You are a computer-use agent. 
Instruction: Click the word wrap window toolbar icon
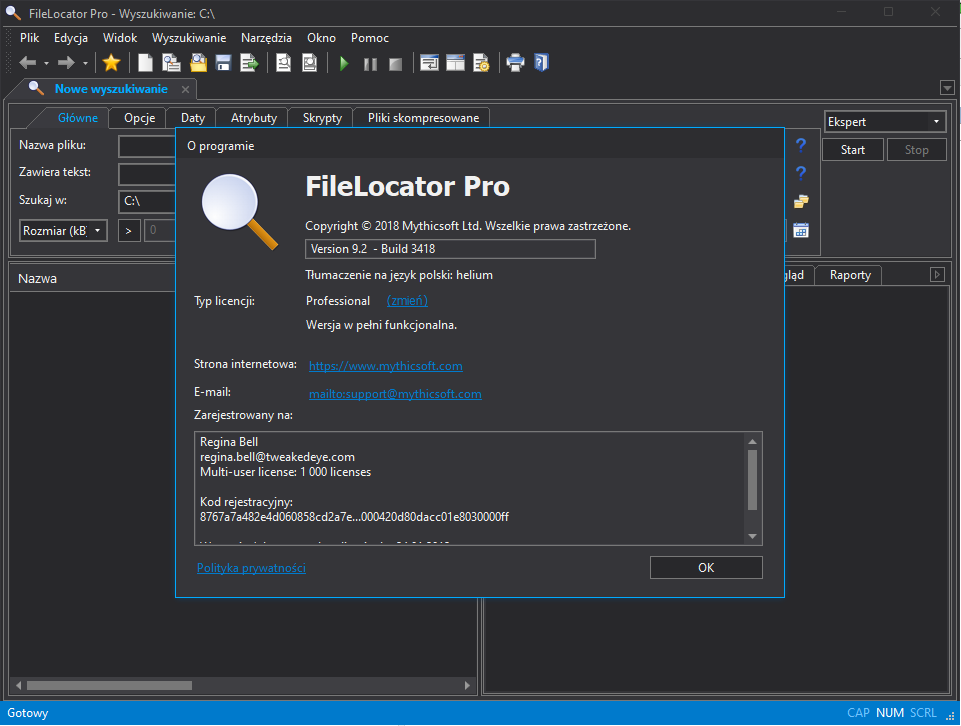point(429,62)
